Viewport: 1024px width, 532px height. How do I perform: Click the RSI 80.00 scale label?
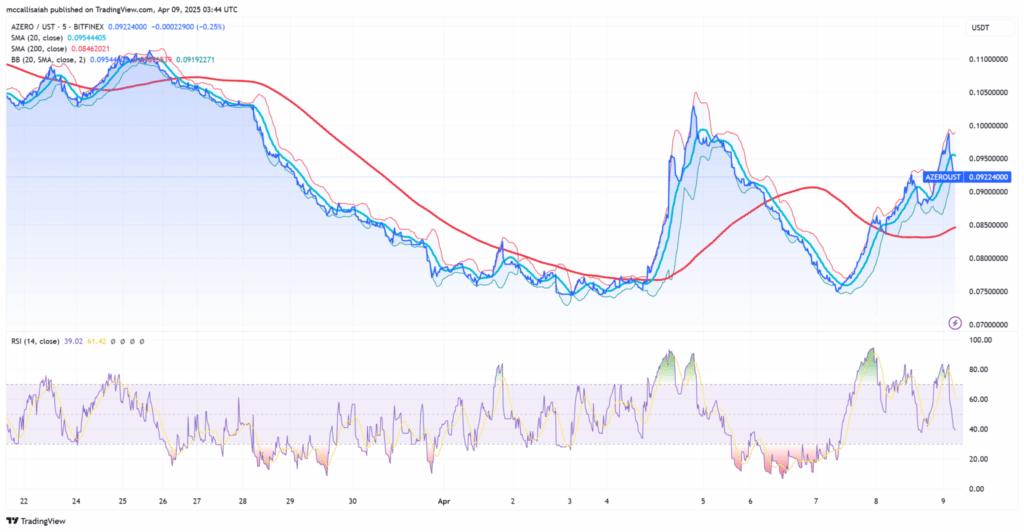(x=982, y=370)
